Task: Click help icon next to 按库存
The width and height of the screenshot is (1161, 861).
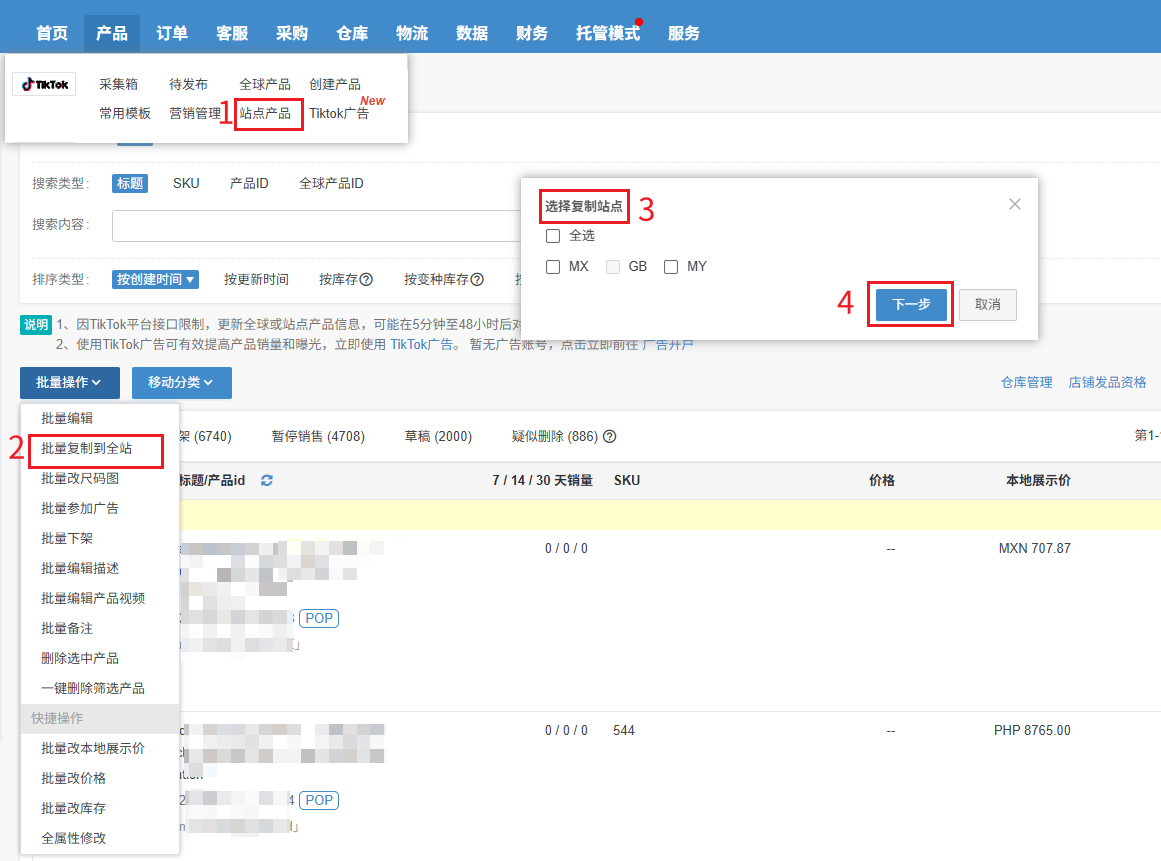Action: [366, 280]
